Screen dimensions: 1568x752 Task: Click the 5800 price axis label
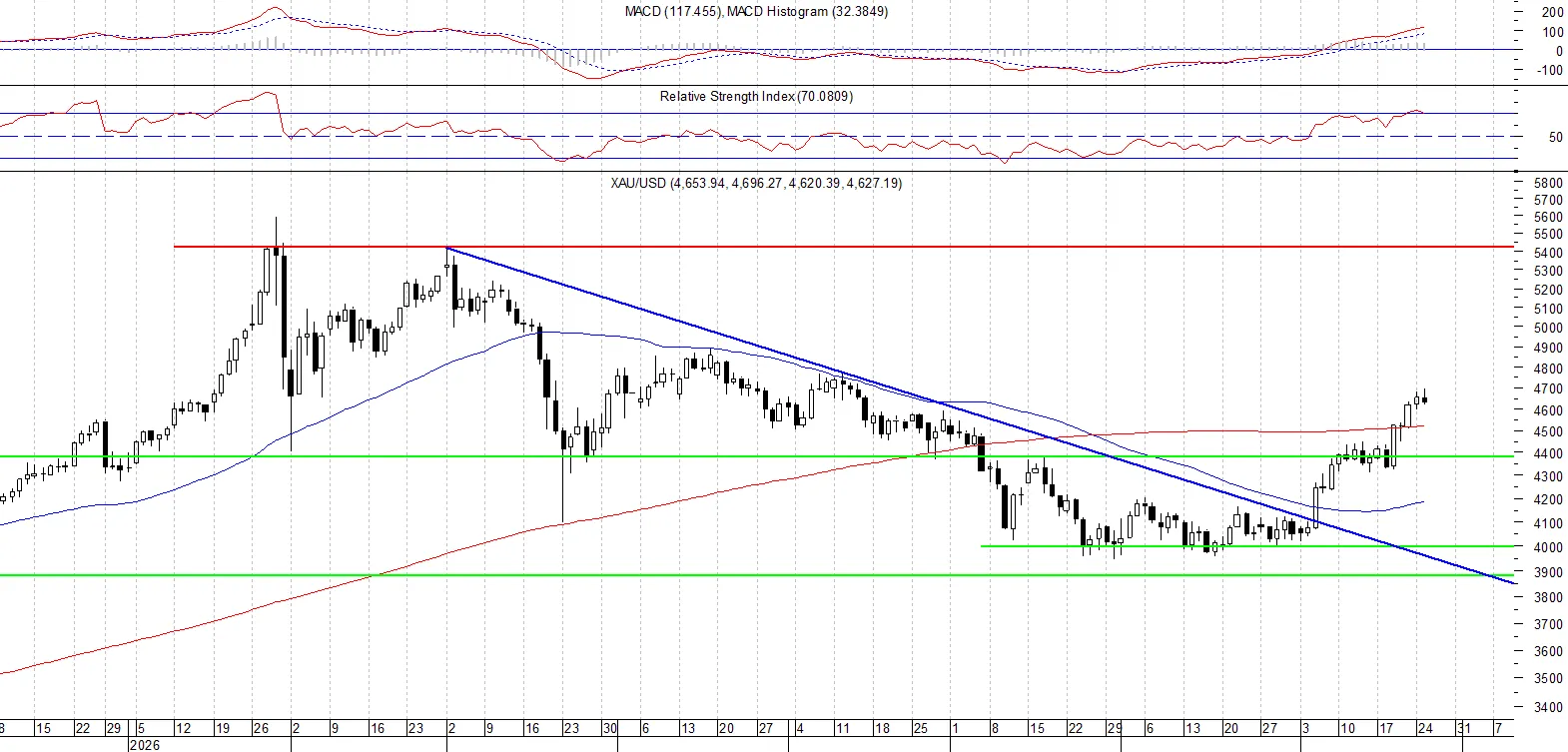tap(1548, 184)
